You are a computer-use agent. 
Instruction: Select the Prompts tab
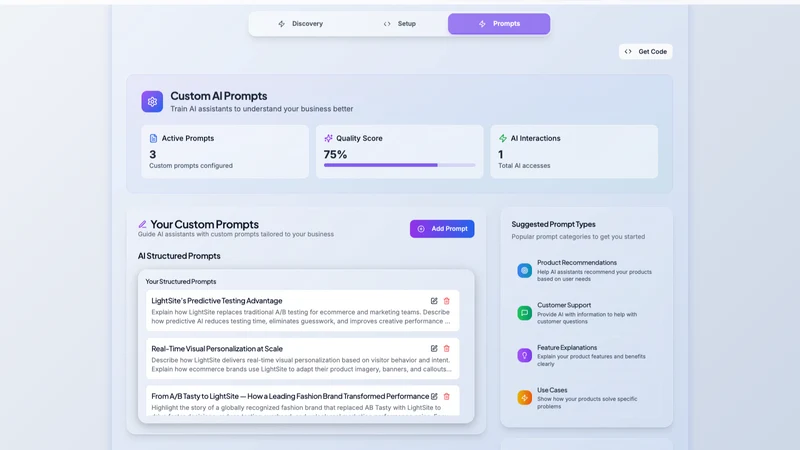(499, 24)
